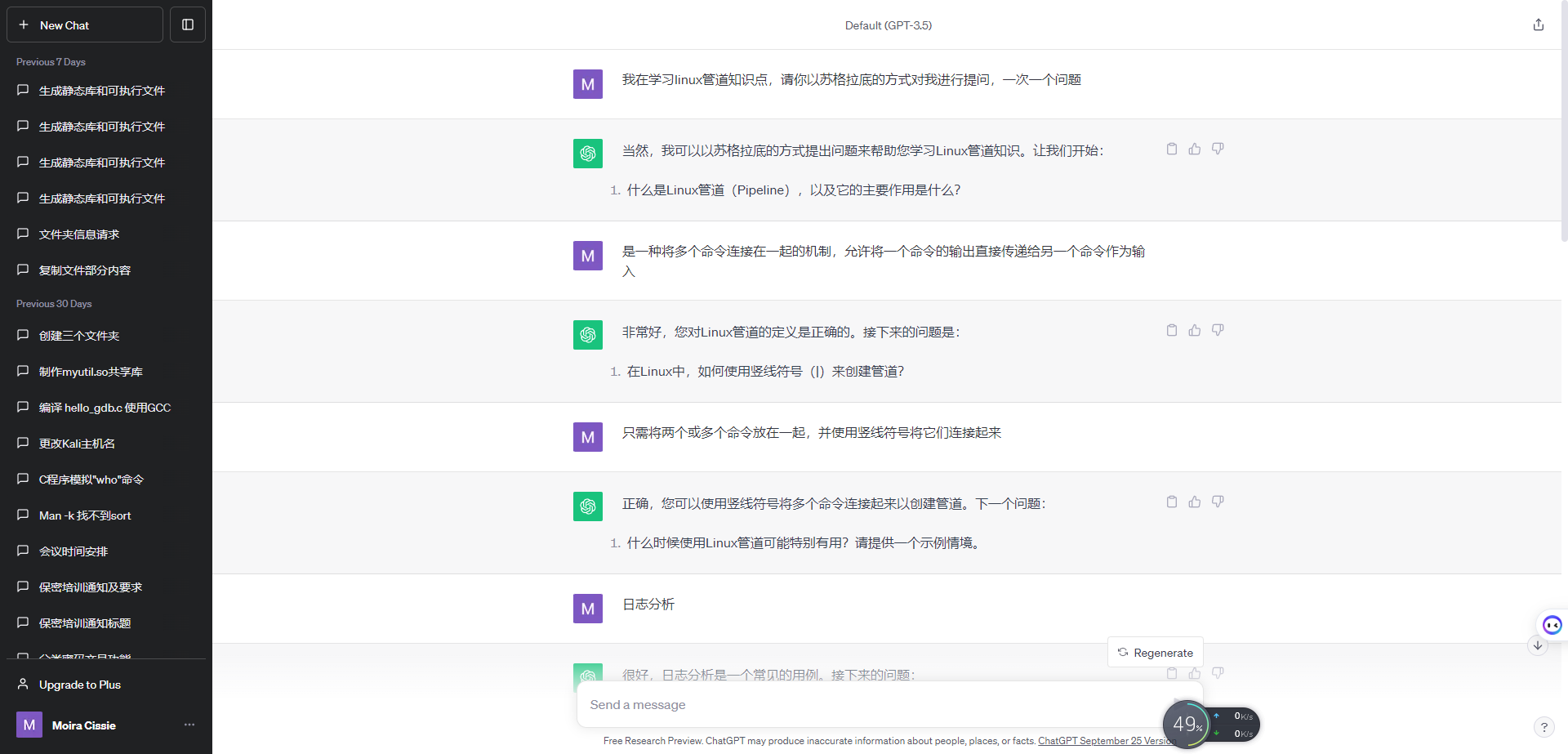
Task: Click the scroll to bottom arrow button
Action: click(1538, 645)
